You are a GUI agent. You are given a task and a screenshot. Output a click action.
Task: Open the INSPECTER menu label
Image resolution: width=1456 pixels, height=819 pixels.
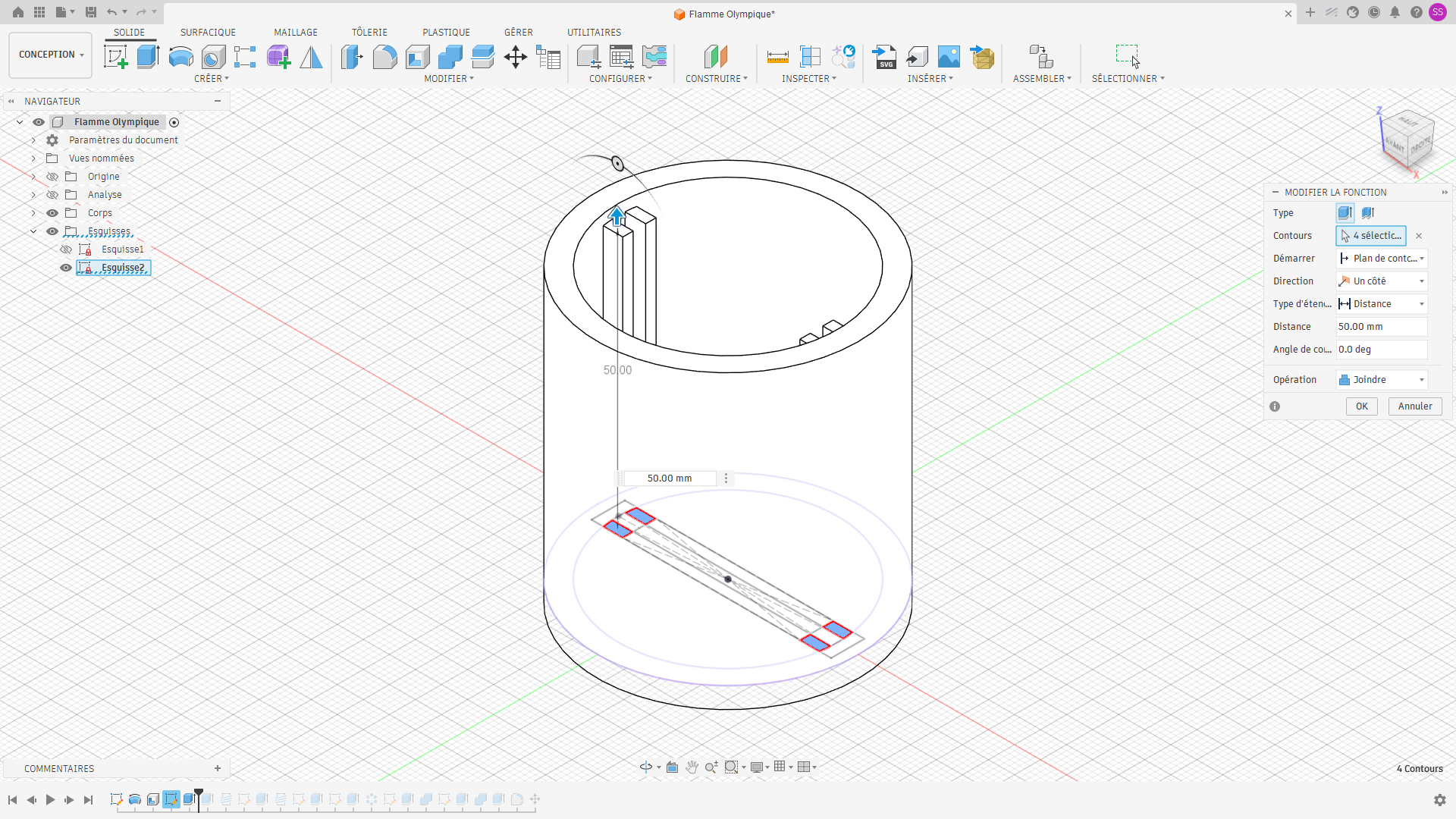808,79
